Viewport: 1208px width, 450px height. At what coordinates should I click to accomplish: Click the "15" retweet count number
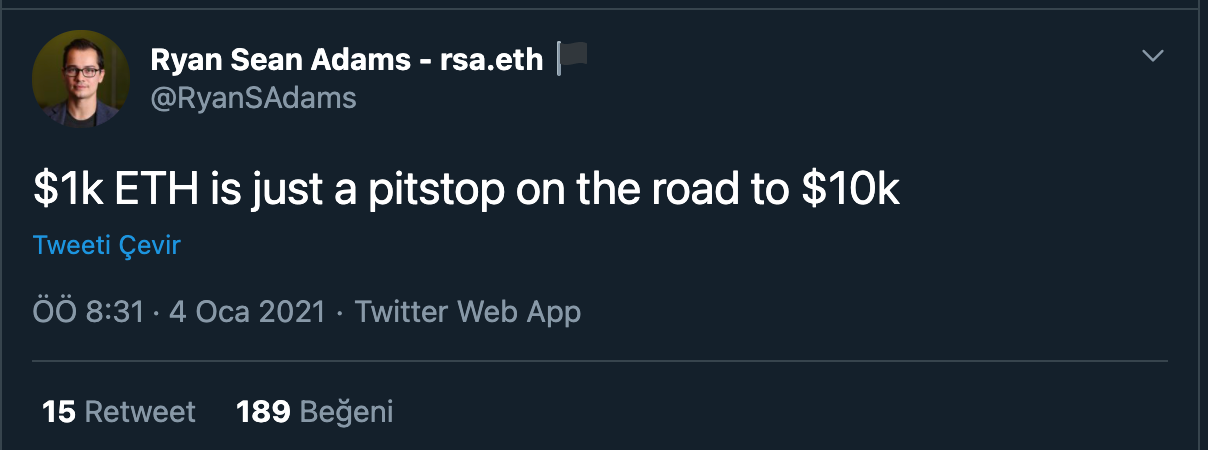pos(59,411)
